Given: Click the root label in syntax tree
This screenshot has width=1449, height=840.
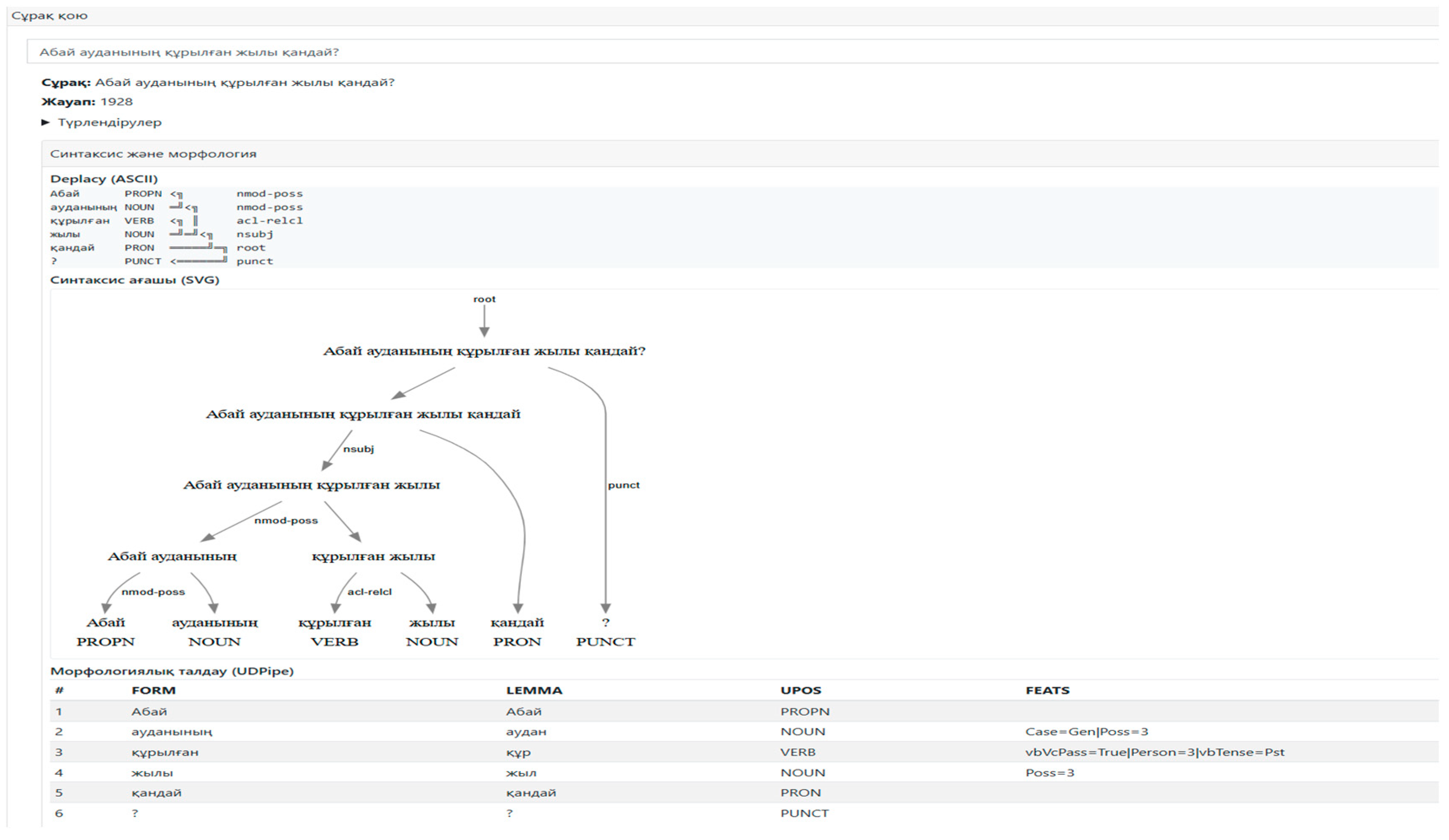Looking at the screenshot, I should (x=484, y=299).
